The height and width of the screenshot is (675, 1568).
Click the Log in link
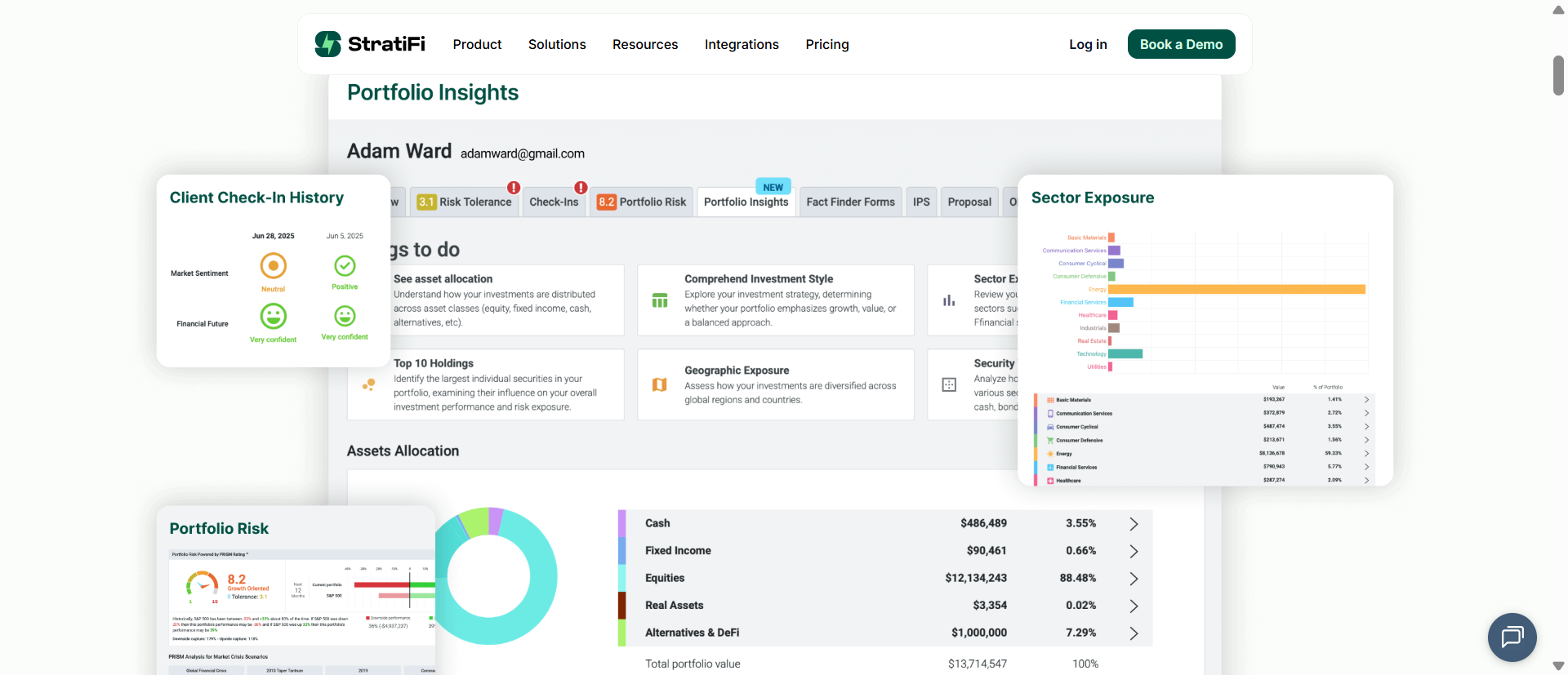click(1088, 44)
